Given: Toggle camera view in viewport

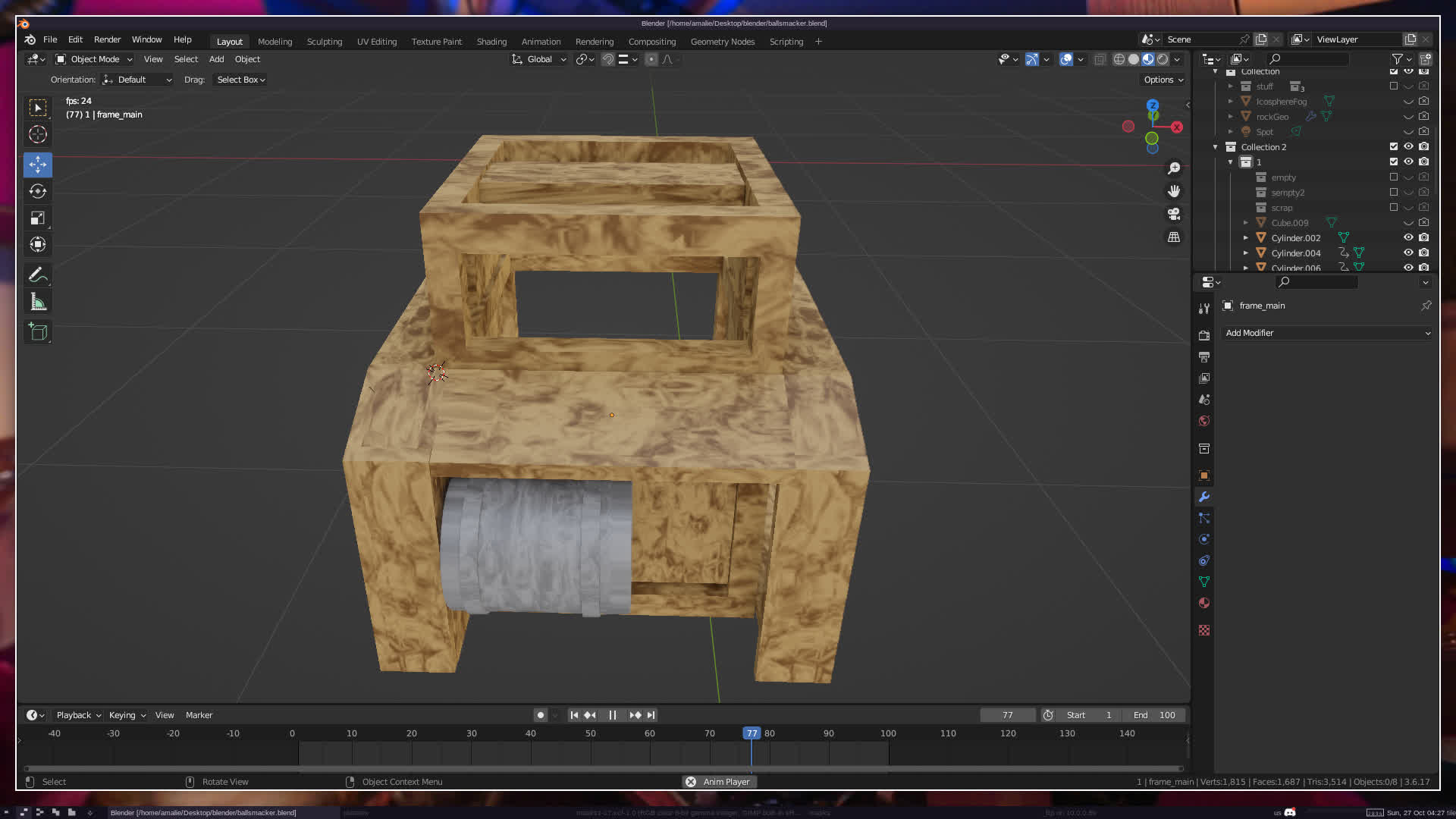Looking at the screenshot, I should (x=1174, y=214).
